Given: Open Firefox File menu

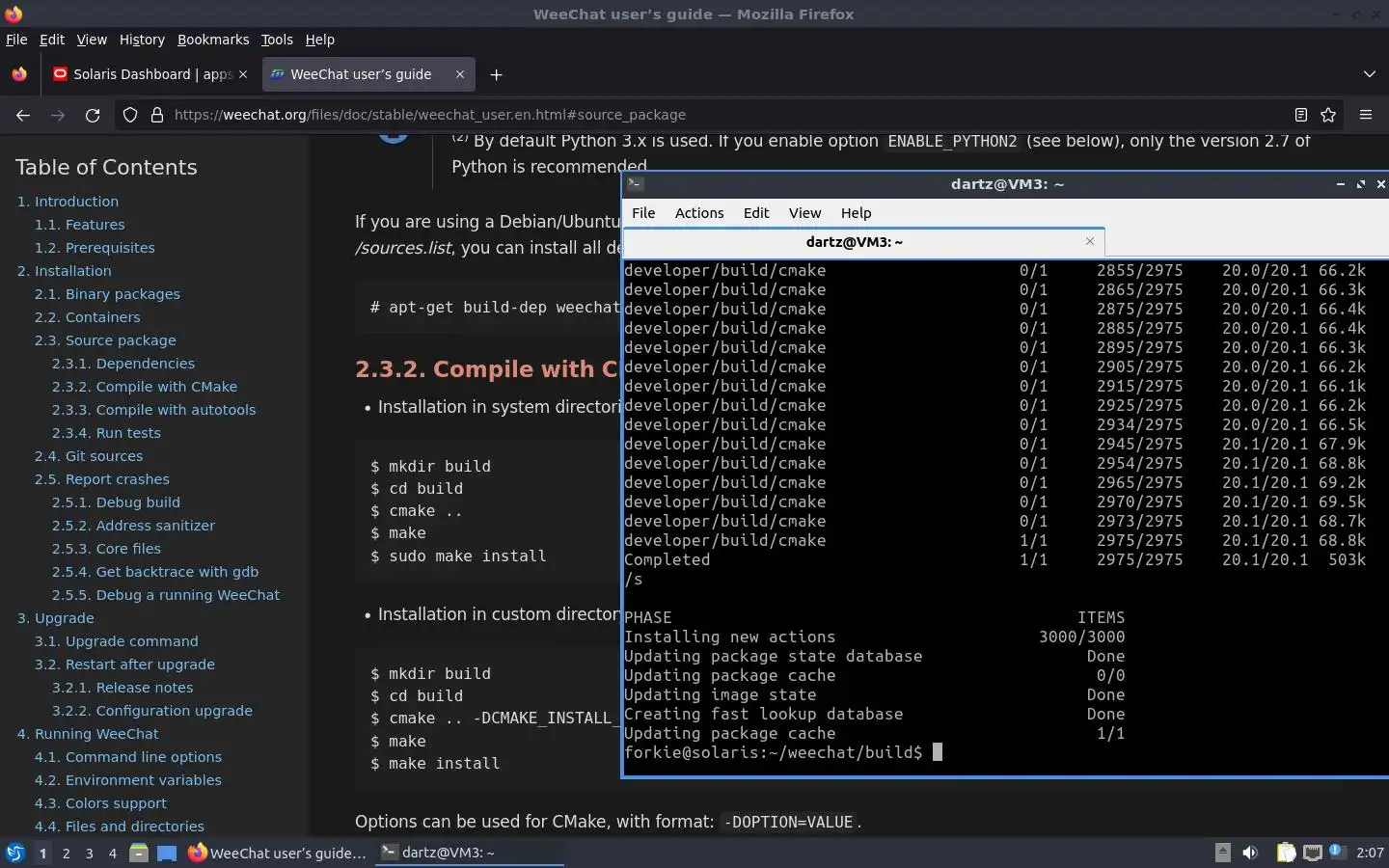Looking at the screenshot, I should (x=16, y=40).
